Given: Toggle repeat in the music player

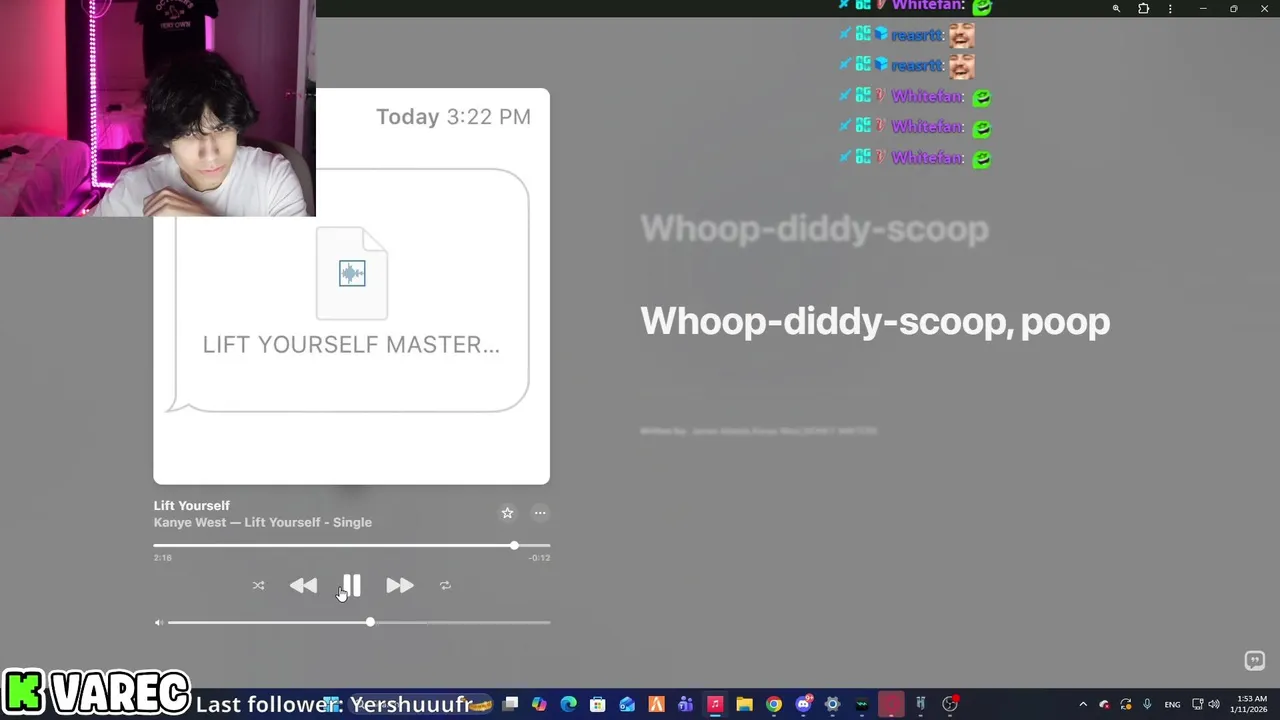Looking at the screenshot, I should pos(445,585).
